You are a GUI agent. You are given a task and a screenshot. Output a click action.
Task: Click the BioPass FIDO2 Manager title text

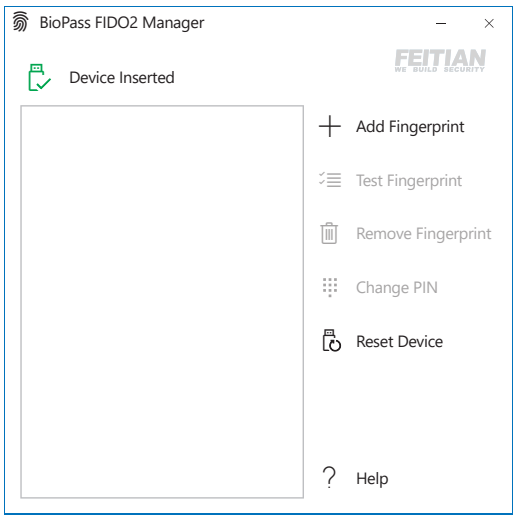(x=122, y=23)
